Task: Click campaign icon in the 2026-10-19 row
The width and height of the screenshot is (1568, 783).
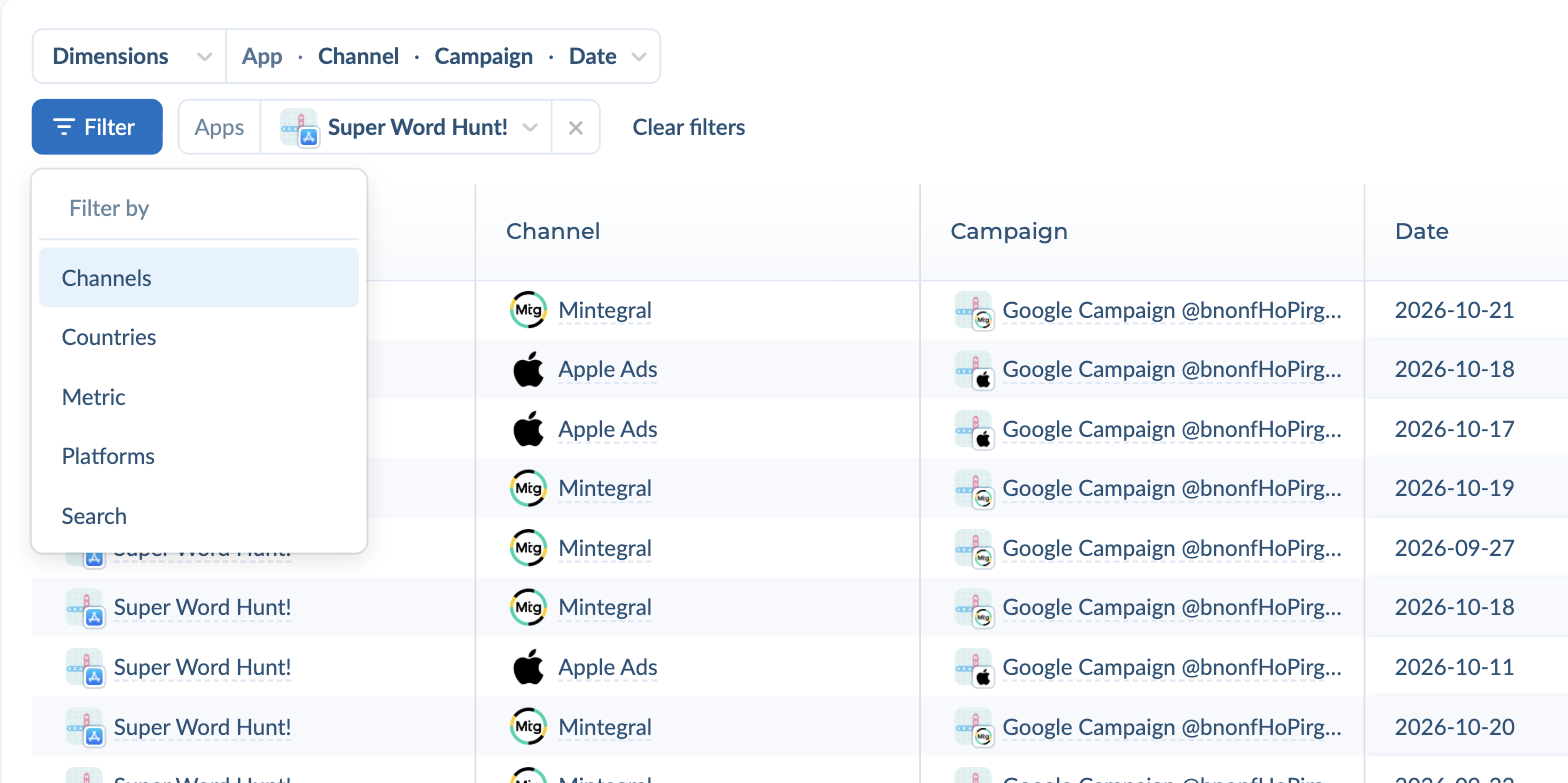Action: [974, 488]
